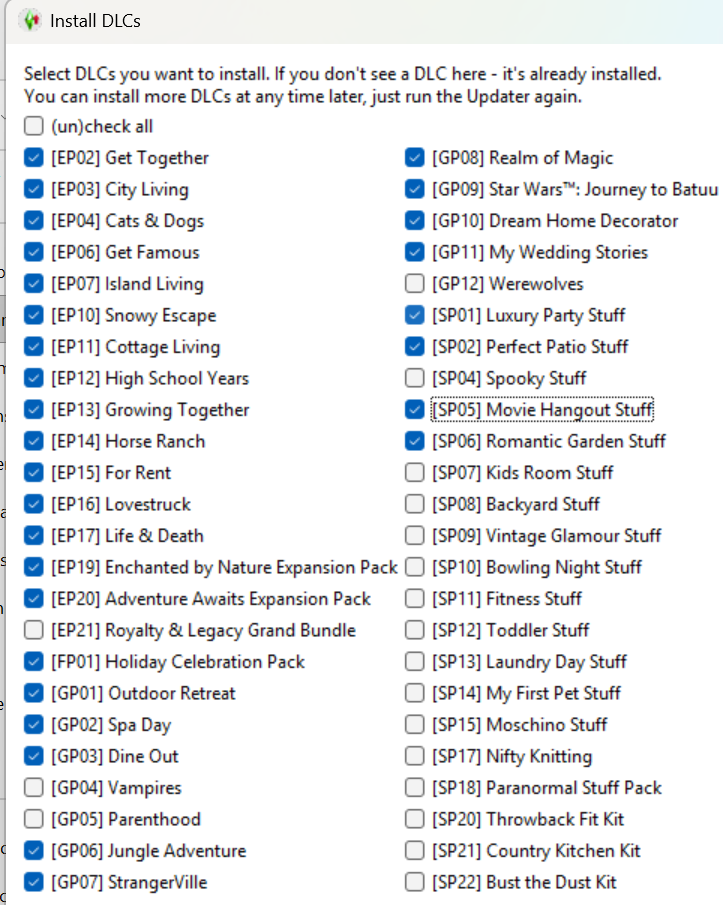The image size is (723, 905).
Task: Uncheck [GP02] Spa Day
Action: point(33,724)
